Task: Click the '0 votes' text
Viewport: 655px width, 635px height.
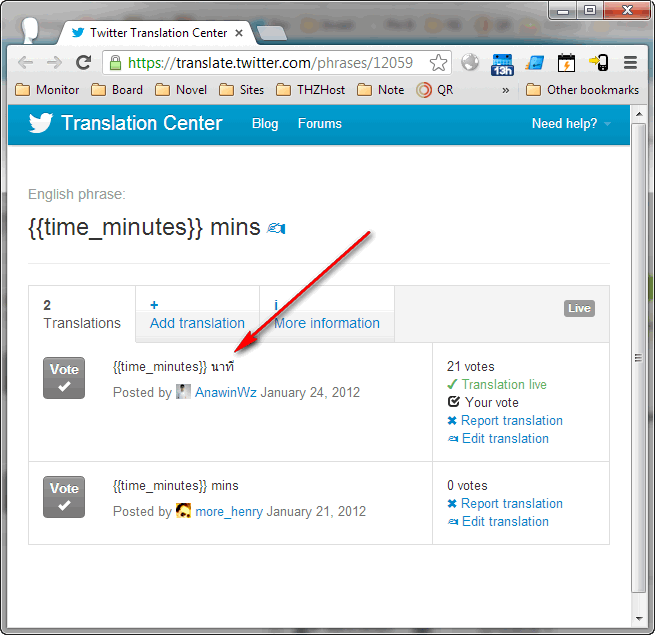Action: (467, 485)
